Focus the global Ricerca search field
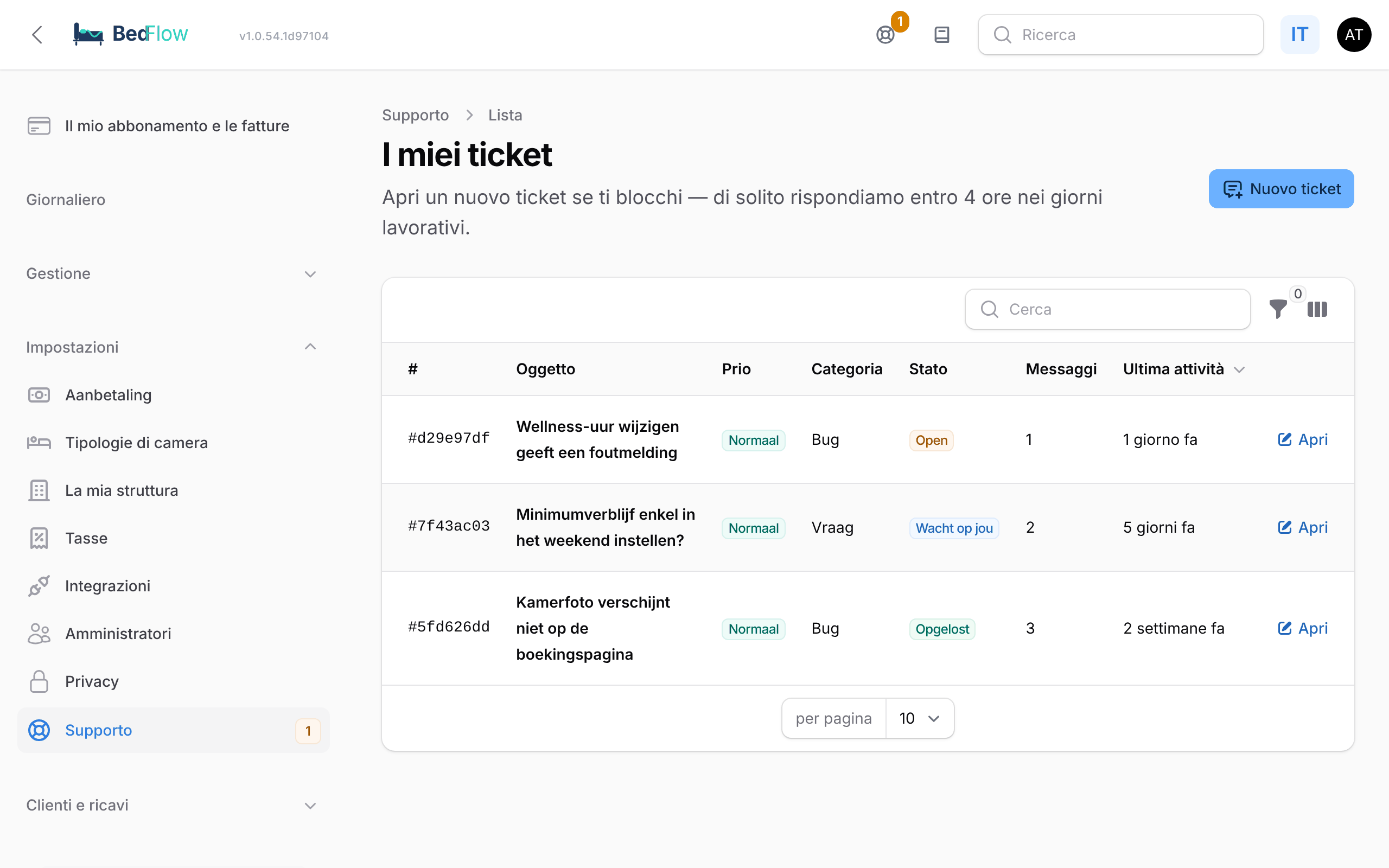The height and width of the screenshot is (868, 1389). click(1120, 35)
